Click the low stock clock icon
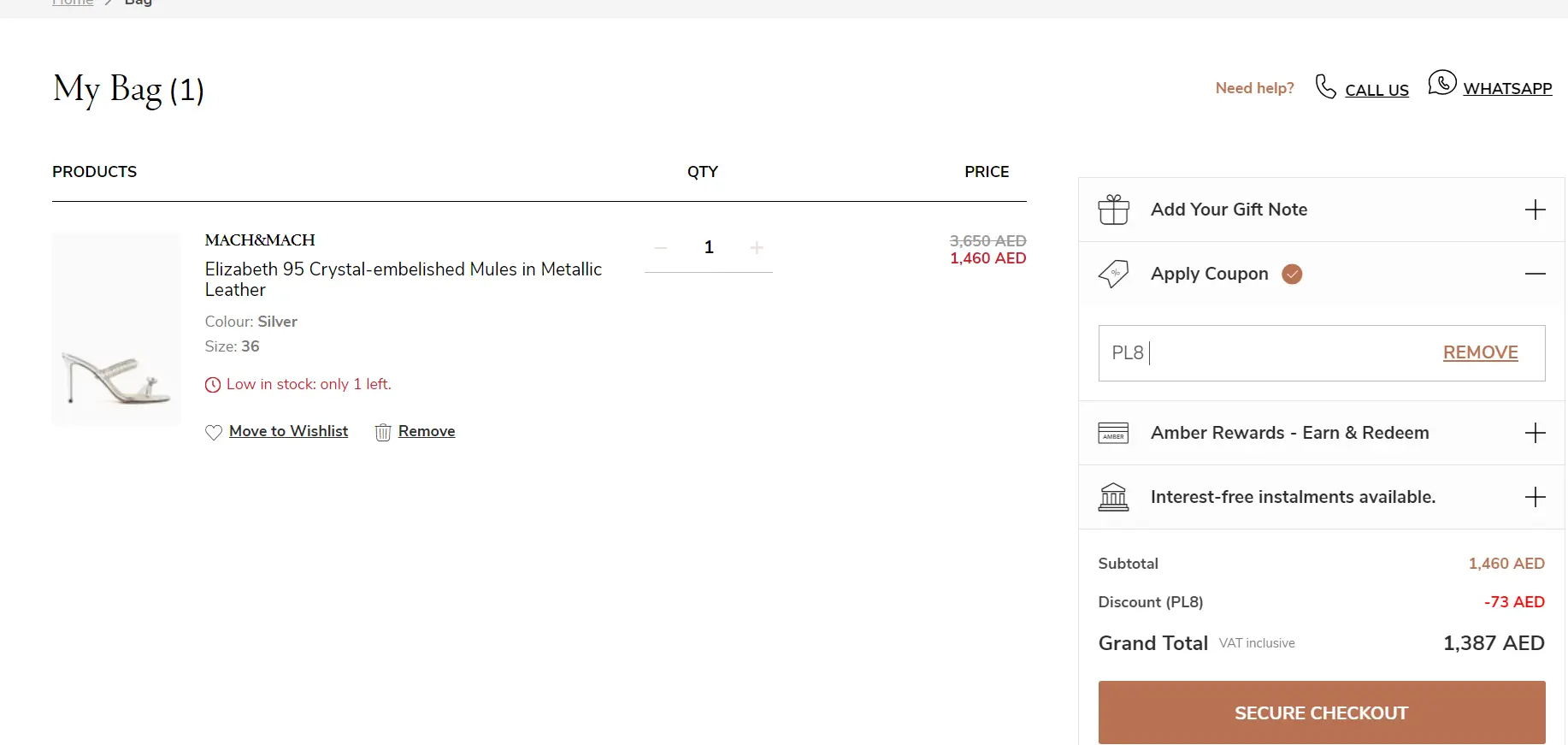This screenshot has width=1568, height=745. [213, 385]
